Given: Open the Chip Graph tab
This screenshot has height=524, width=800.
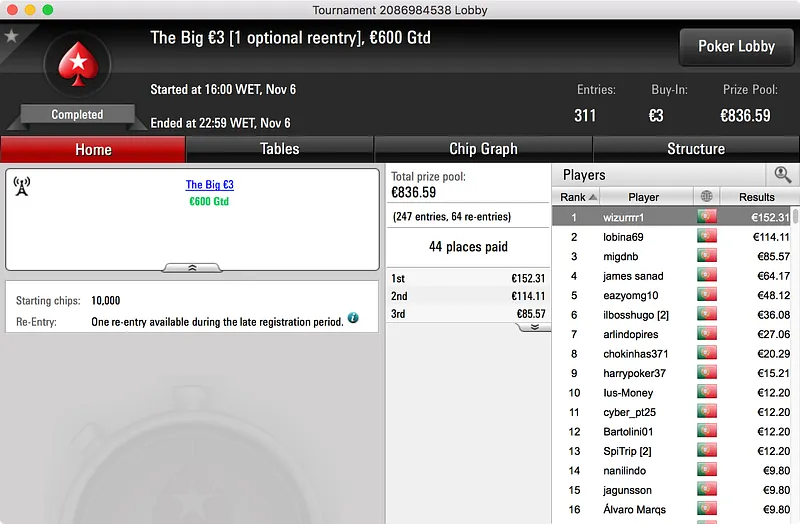Looking at the screenshot, I should point(483,149).
